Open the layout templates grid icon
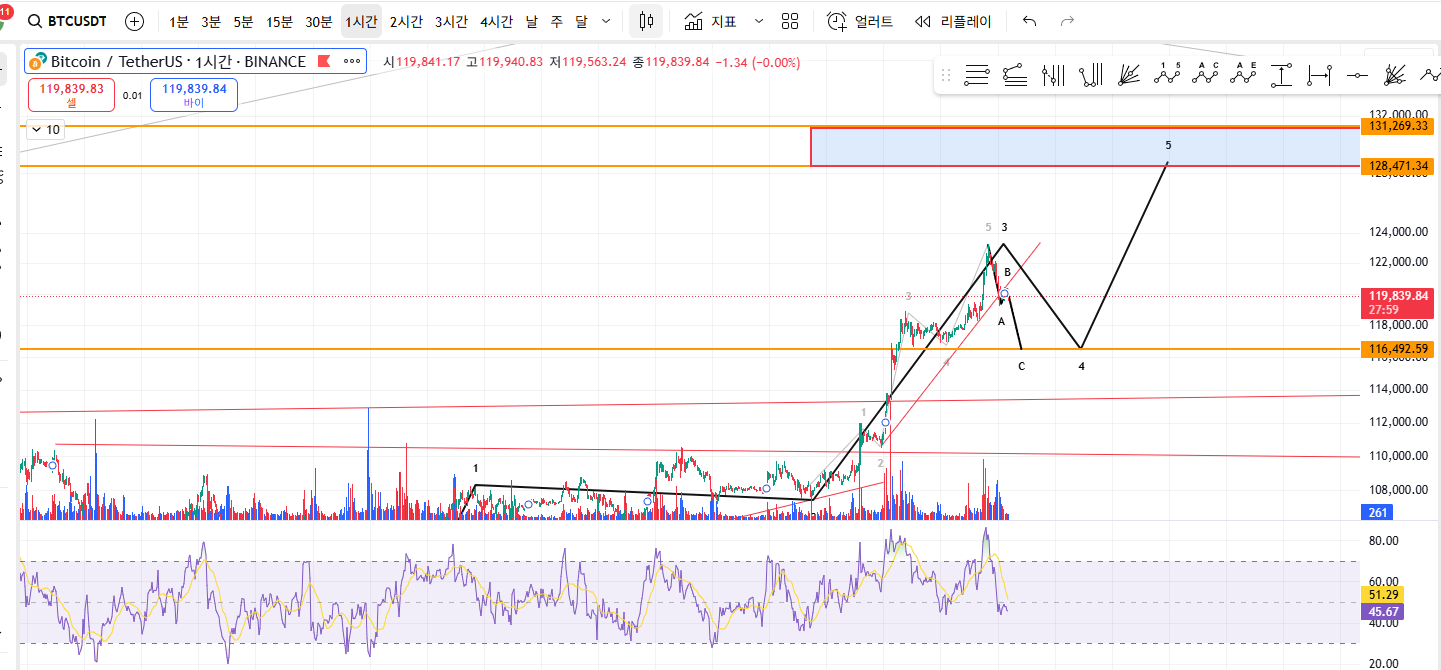 click(790, 21)
